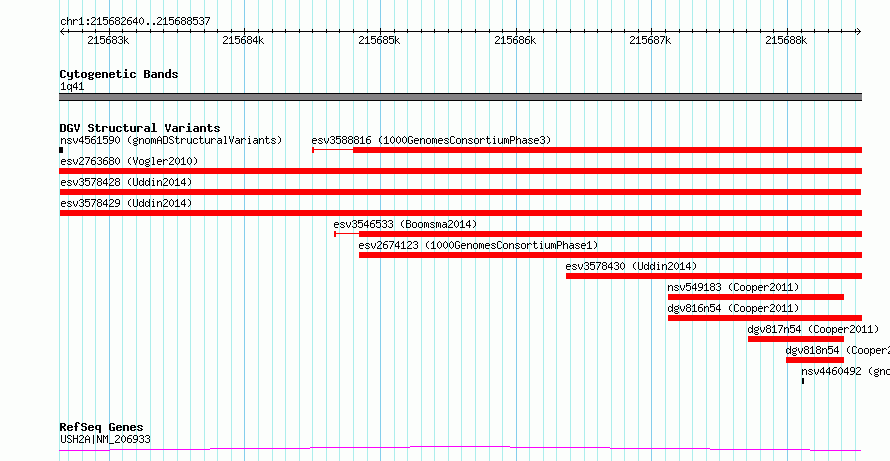Image resolution: width=890 pixels, height=461 pixels.
Task: Click the 215683k ruler tick label
Action: coord(108,40)
